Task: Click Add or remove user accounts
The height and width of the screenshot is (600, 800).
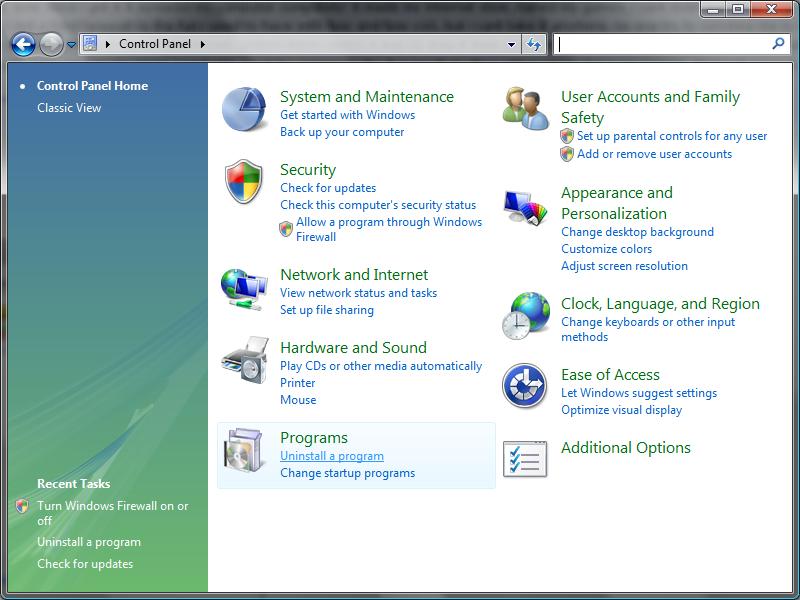Action: pos(654,154)
